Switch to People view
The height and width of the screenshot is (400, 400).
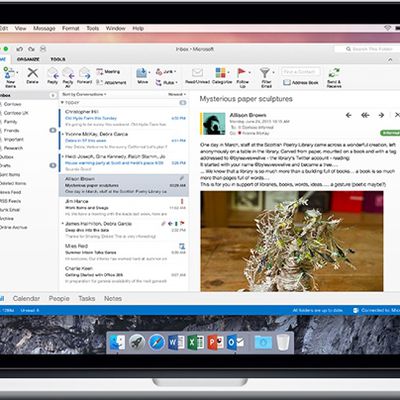59,298
